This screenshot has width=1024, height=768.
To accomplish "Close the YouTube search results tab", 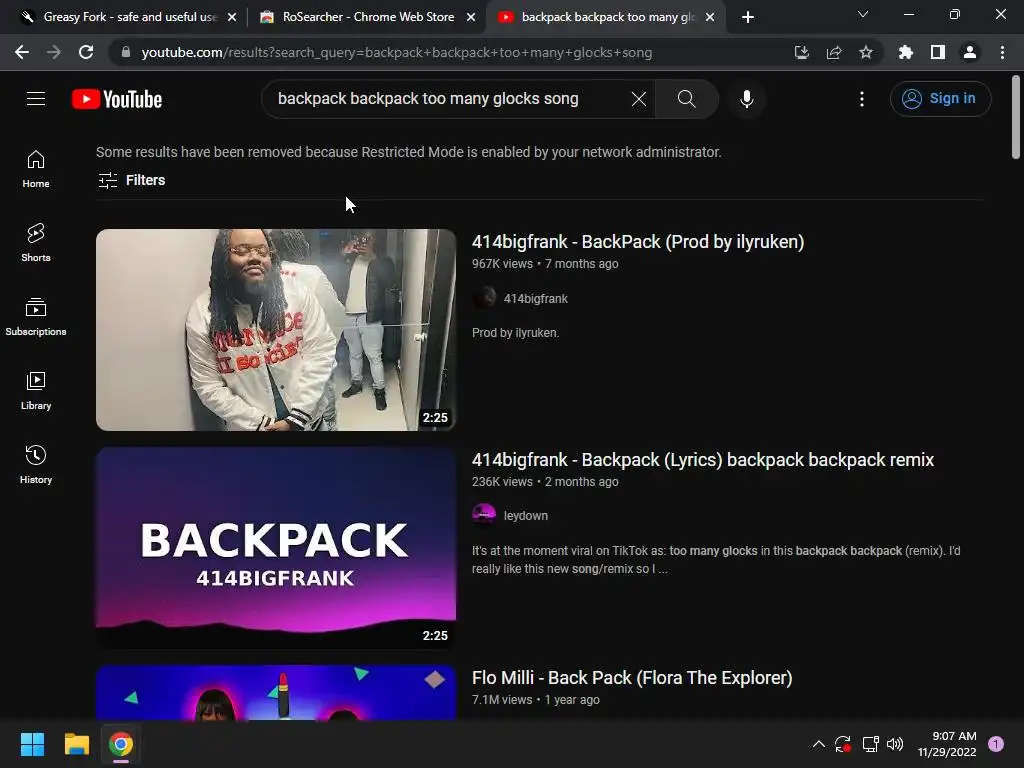I will [x=710, y=17].
